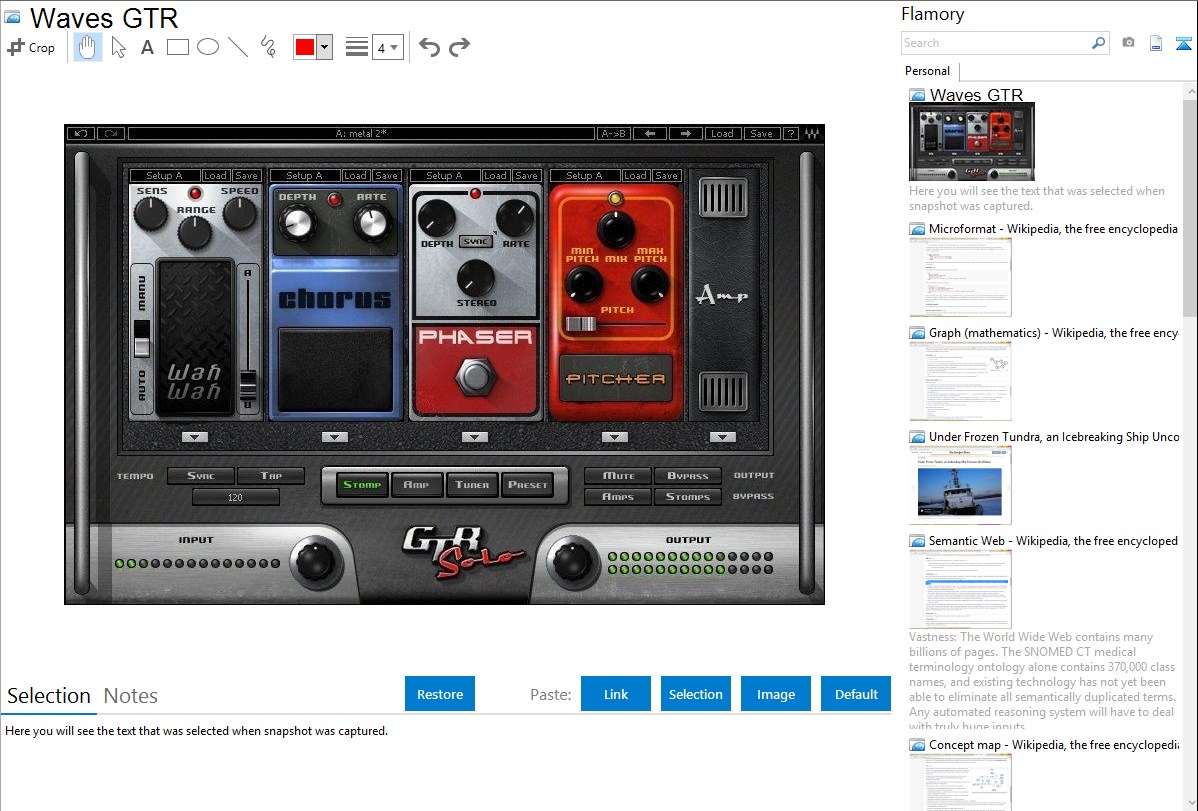Open the Notes tab

click(x=131, y=696)
